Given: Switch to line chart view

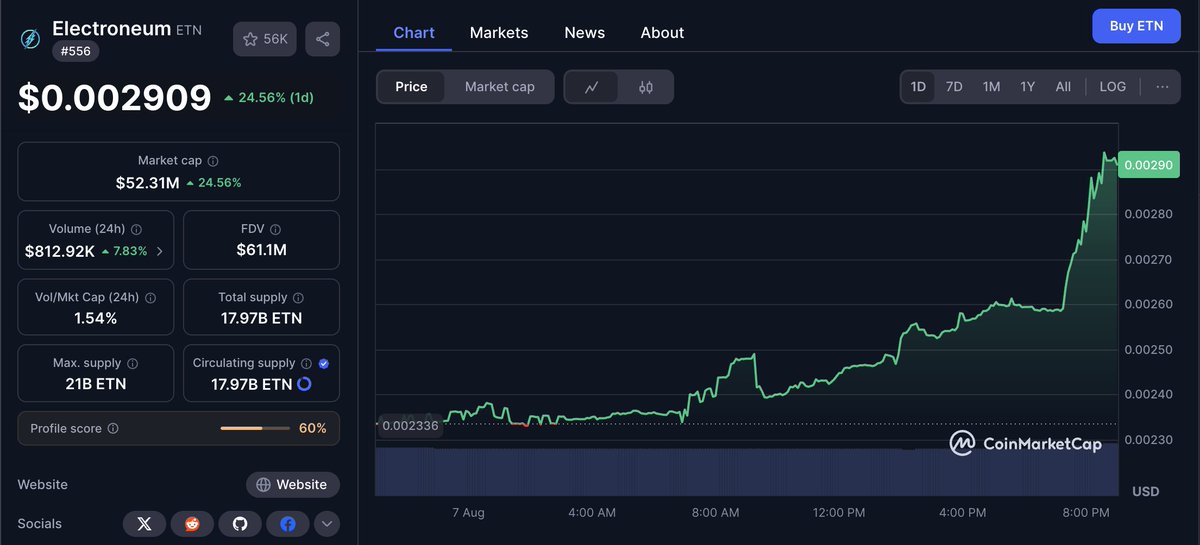Looking at the screenshot, I should coord(592,87).
